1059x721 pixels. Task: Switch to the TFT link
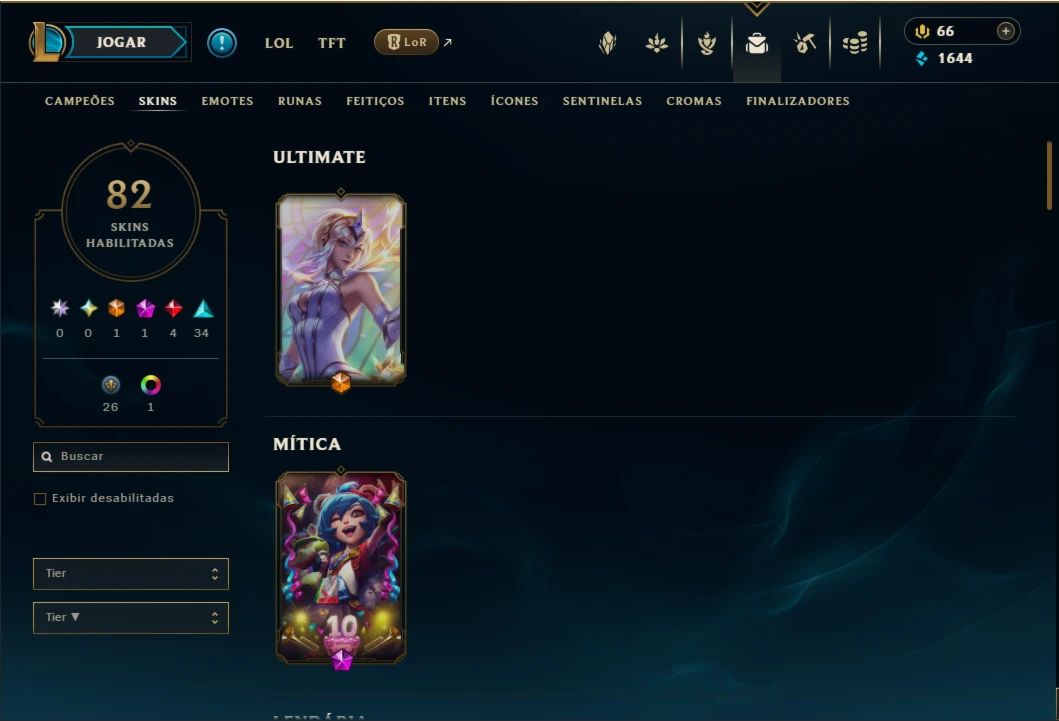pos(332,43)
